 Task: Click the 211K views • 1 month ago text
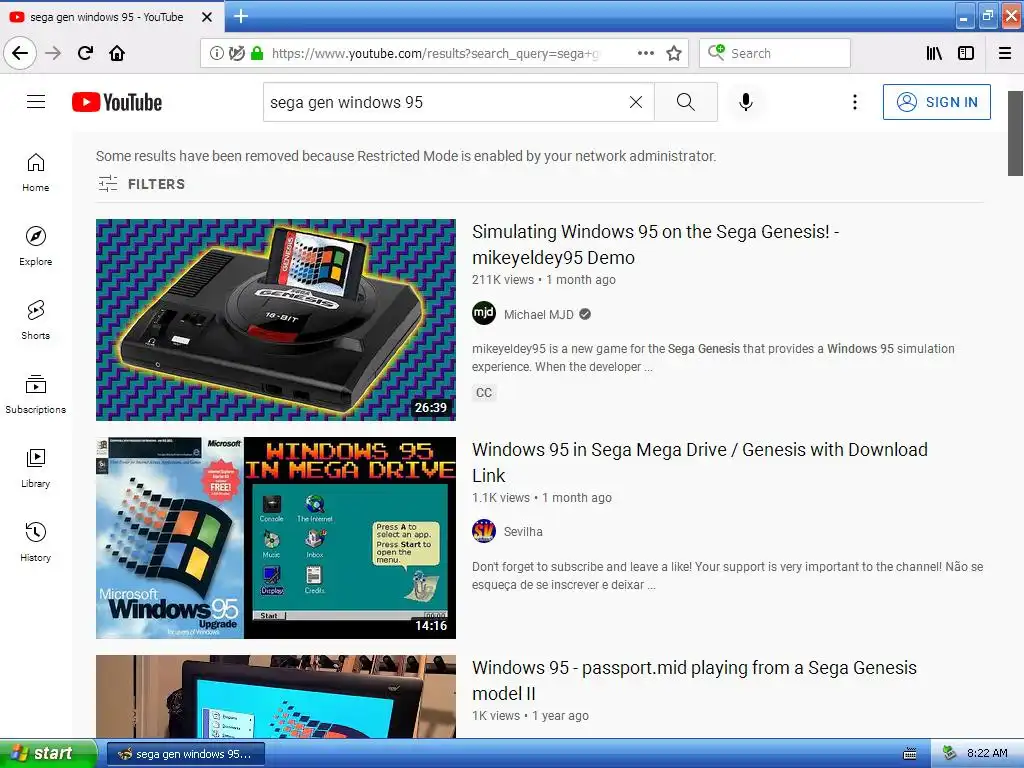[544, 280]
